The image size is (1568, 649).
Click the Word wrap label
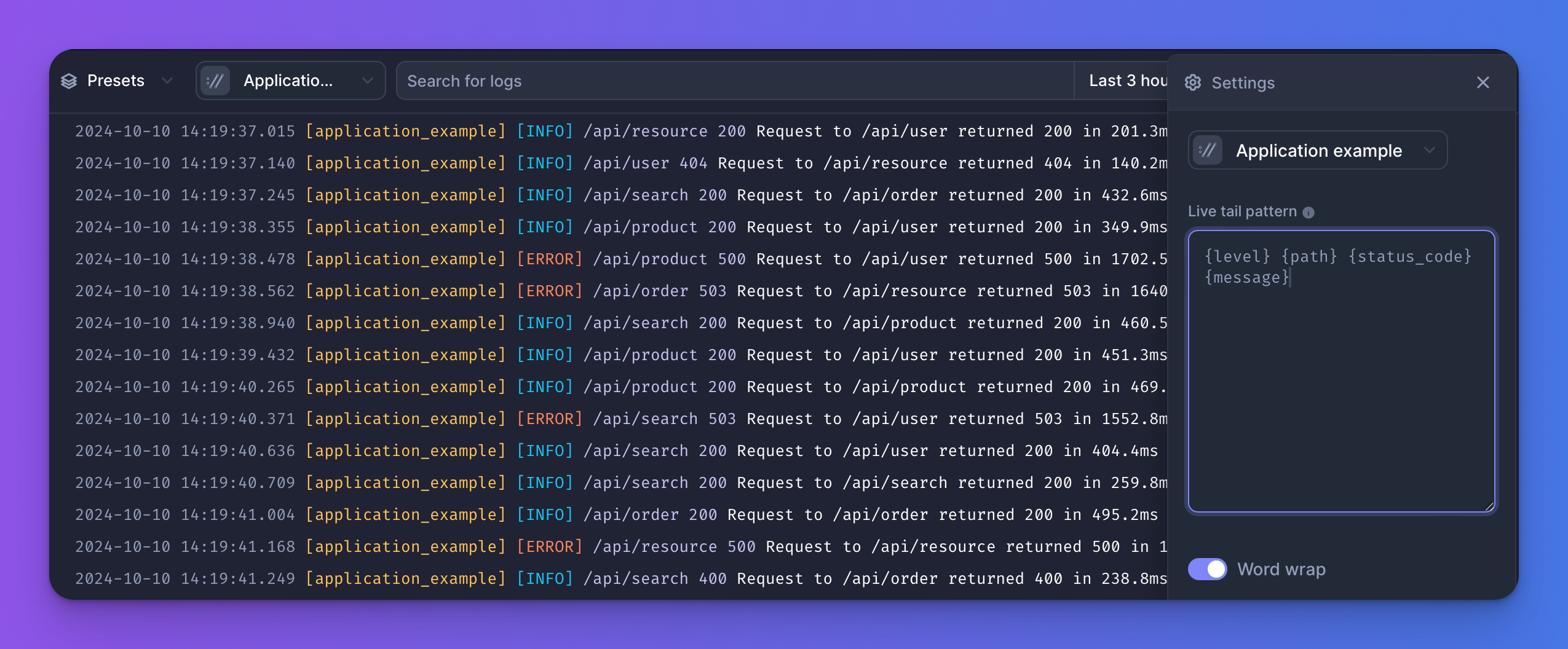pyautogui.click(x=1281, y=569)
